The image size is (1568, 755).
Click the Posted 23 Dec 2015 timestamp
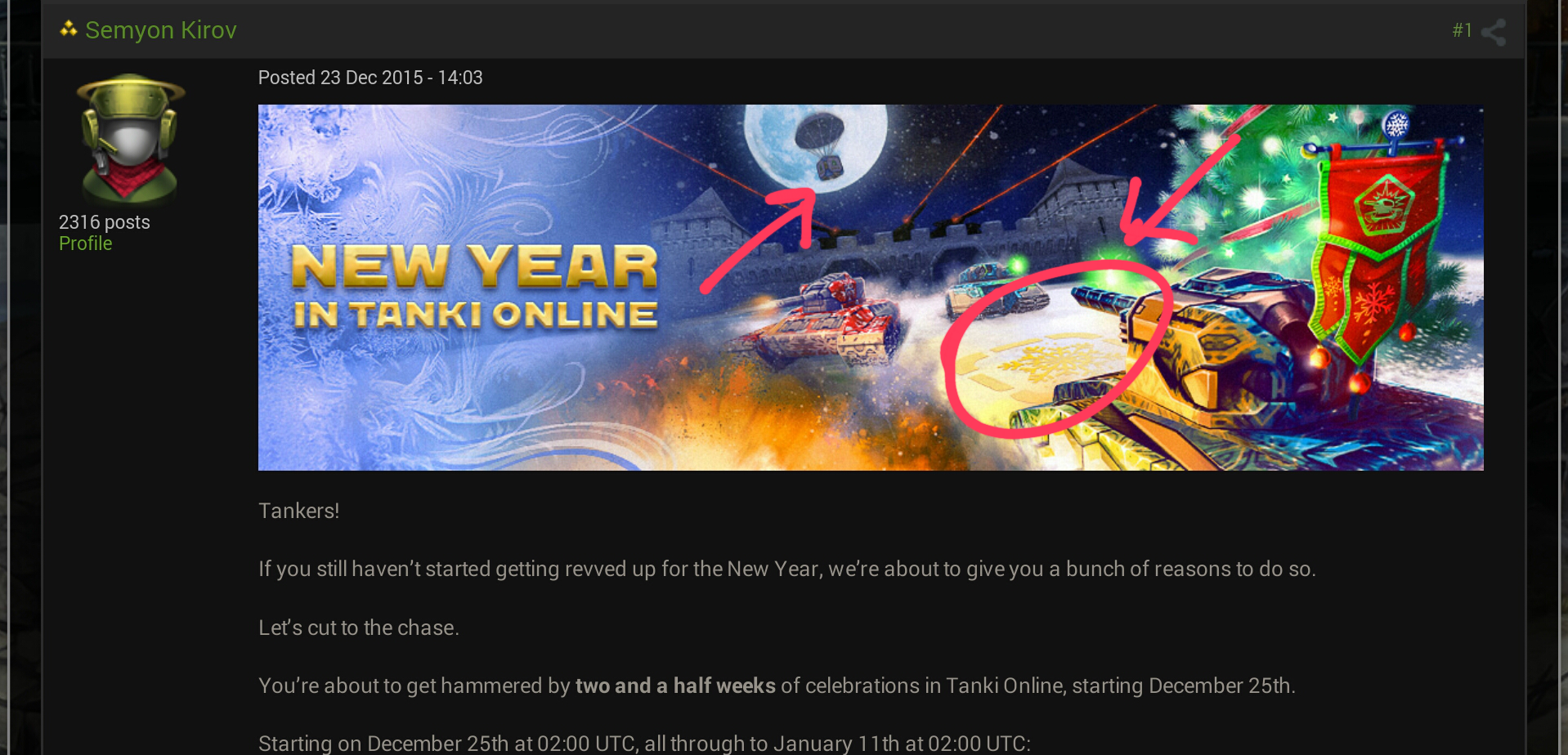point(370,78)
